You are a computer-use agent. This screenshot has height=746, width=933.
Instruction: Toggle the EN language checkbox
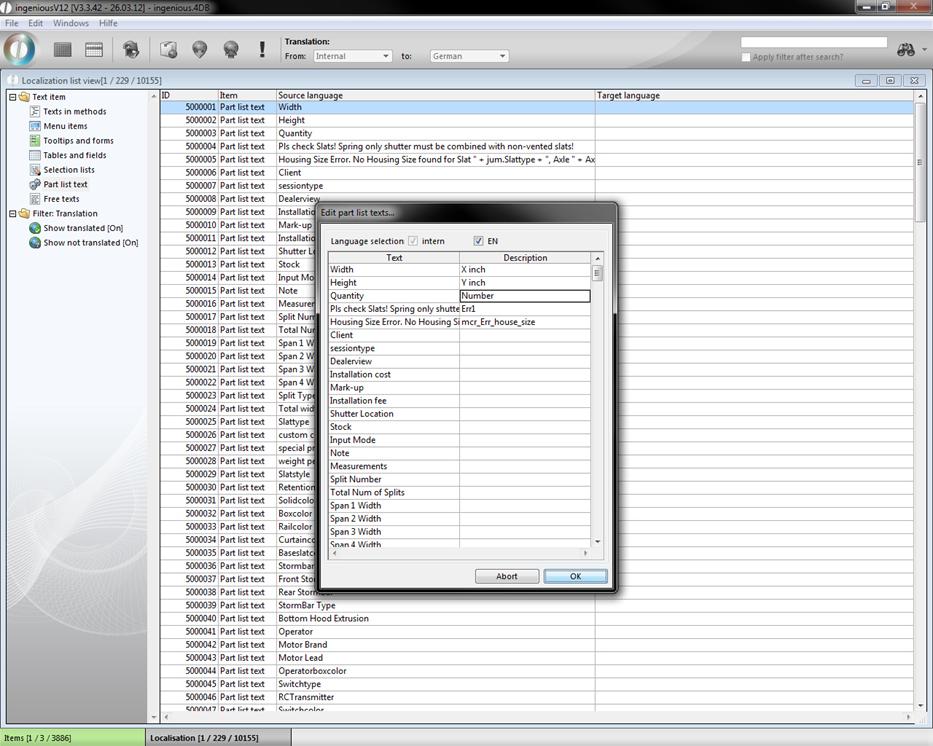coord(479,241)
